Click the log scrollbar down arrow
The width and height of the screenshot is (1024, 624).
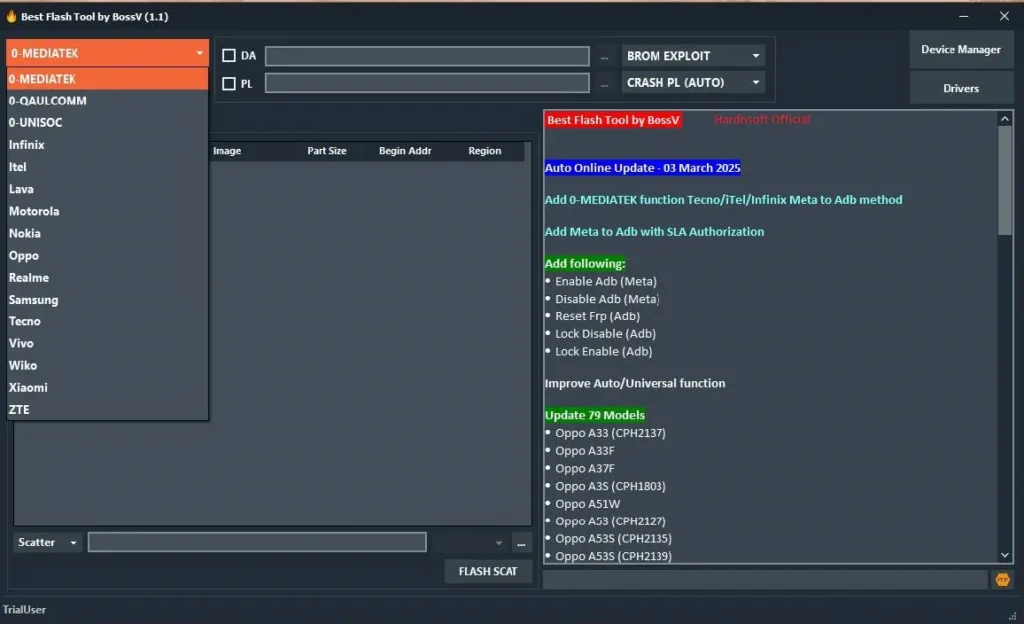(x=1004, y=555)
